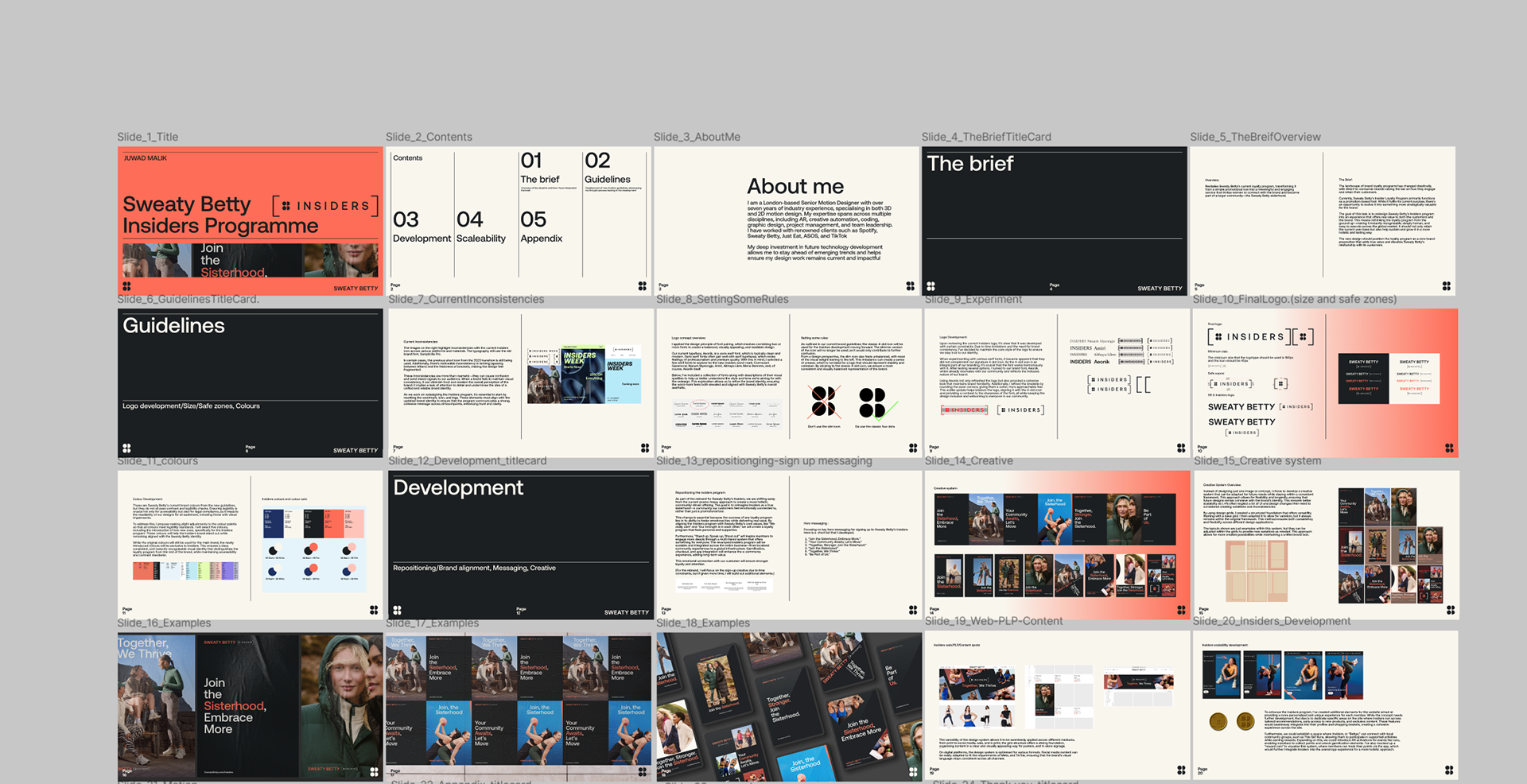Select the Slide_15_Creative system frame label

[1257, 460]
